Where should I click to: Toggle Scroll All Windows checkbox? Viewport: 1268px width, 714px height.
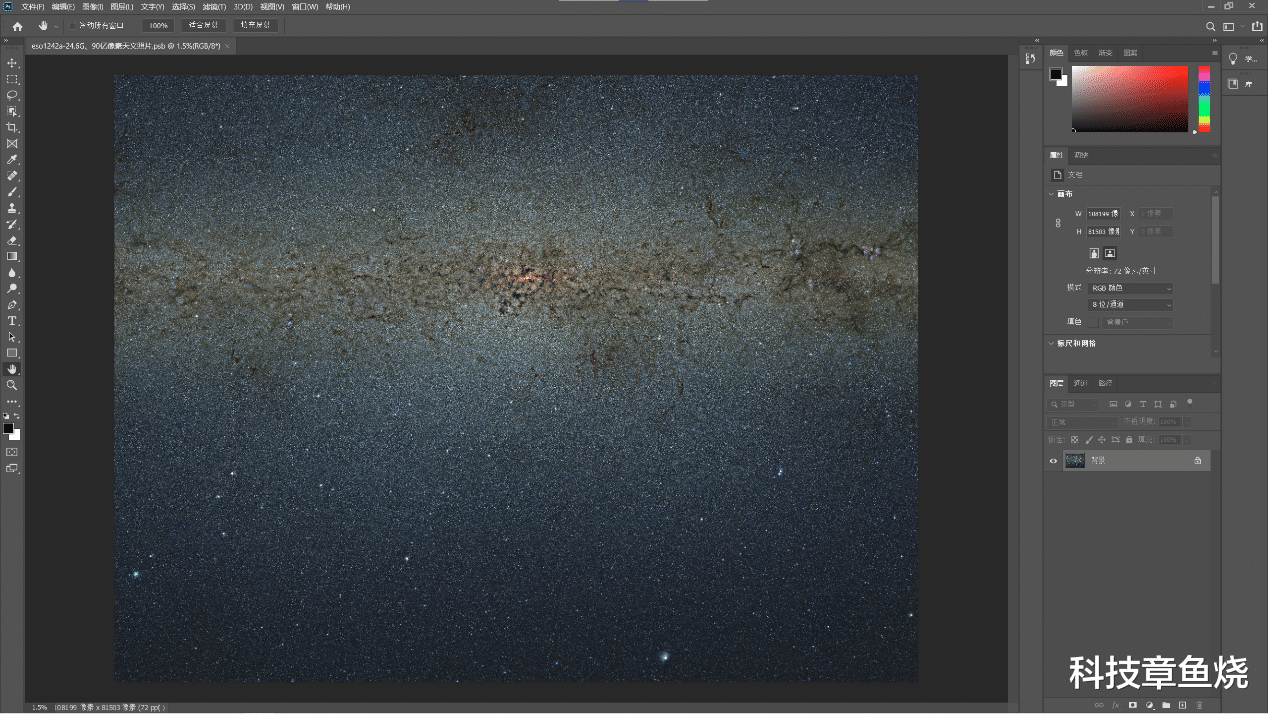71,26
